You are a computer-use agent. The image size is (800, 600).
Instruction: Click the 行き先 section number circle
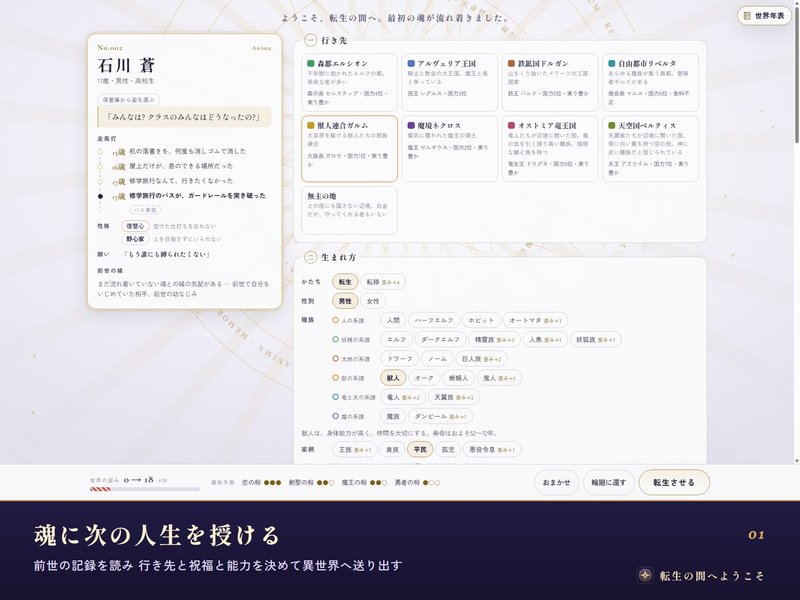click(310, 40)
